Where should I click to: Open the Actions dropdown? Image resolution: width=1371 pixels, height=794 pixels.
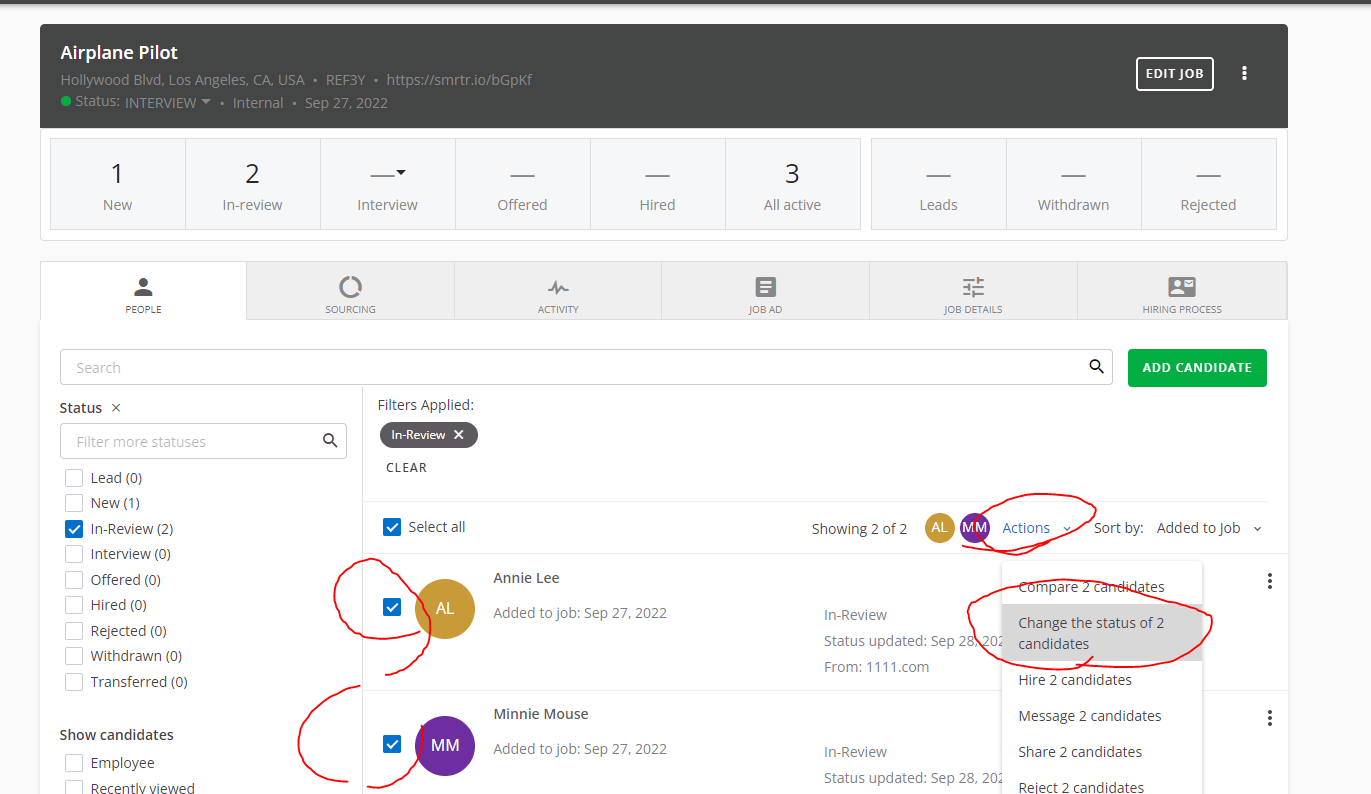pos(1037,528)
